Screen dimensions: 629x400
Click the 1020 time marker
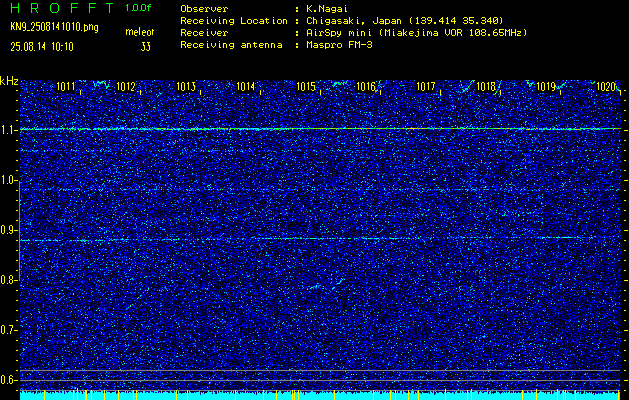[606, 87]
